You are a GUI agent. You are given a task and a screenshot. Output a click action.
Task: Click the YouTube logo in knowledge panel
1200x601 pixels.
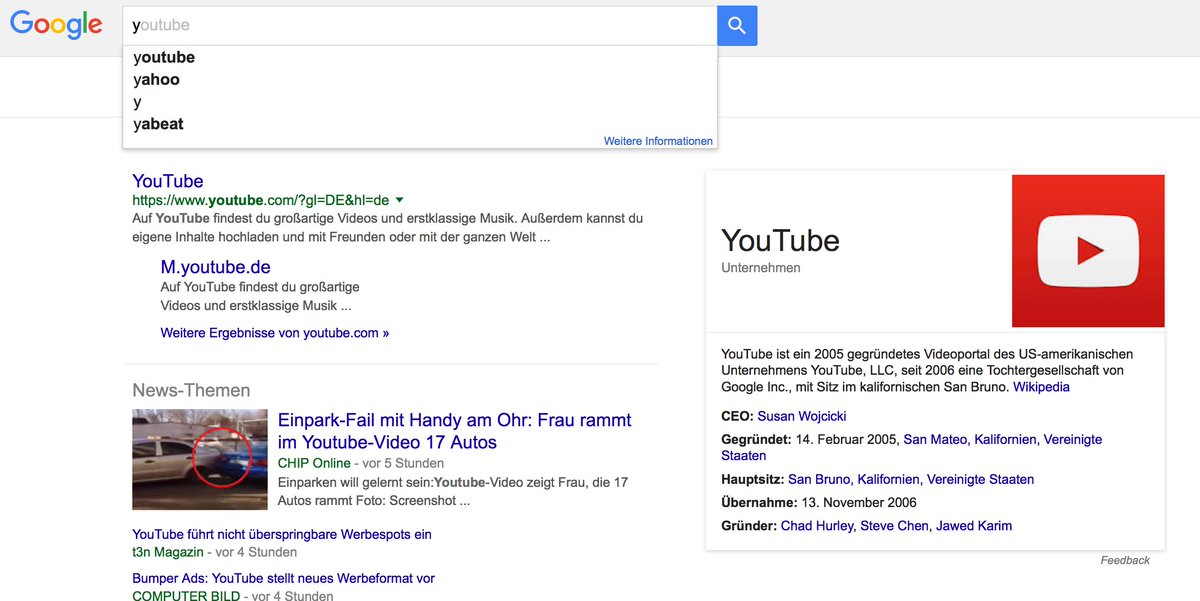[x=1088, y=251]
